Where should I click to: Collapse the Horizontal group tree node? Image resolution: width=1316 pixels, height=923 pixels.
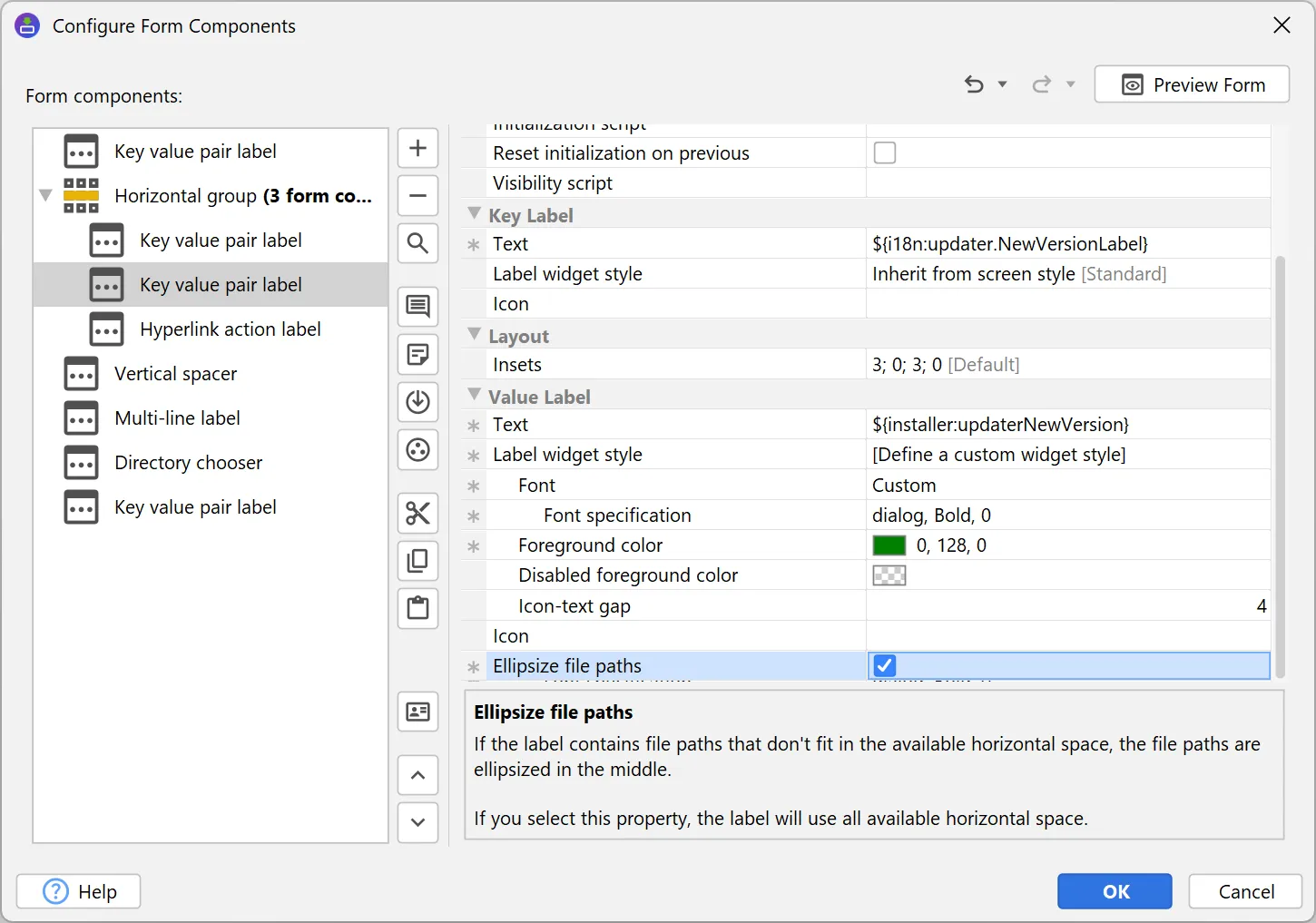pyautogui.click(x=45, y=195)
